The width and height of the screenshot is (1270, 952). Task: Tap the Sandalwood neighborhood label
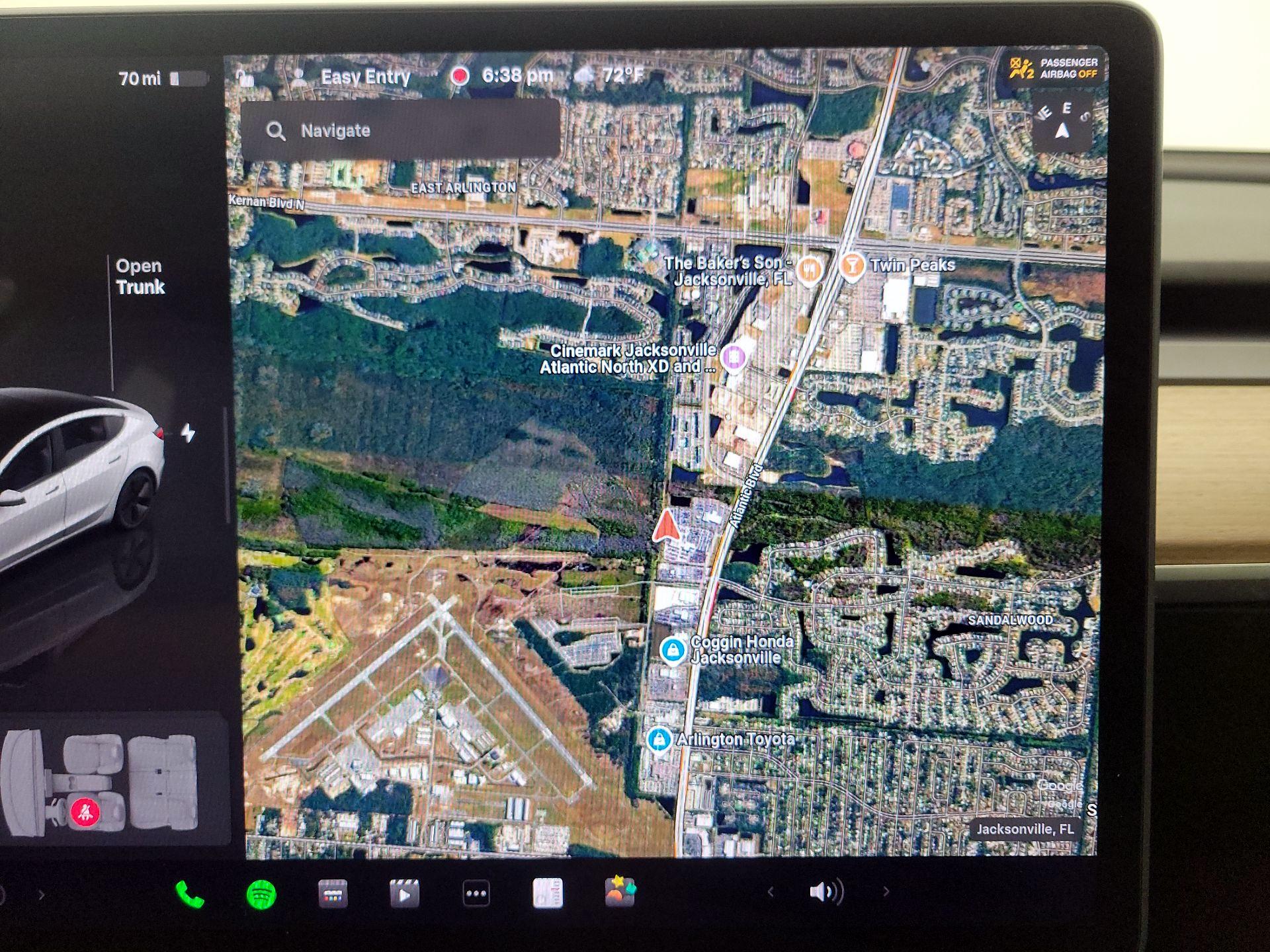pos(1010,620)
